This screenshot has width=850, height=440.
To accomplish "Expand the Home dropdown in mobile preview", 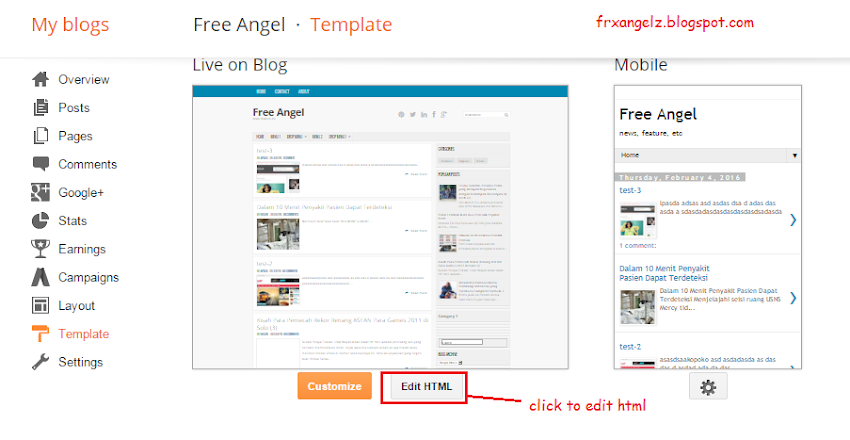I will 794,156.
